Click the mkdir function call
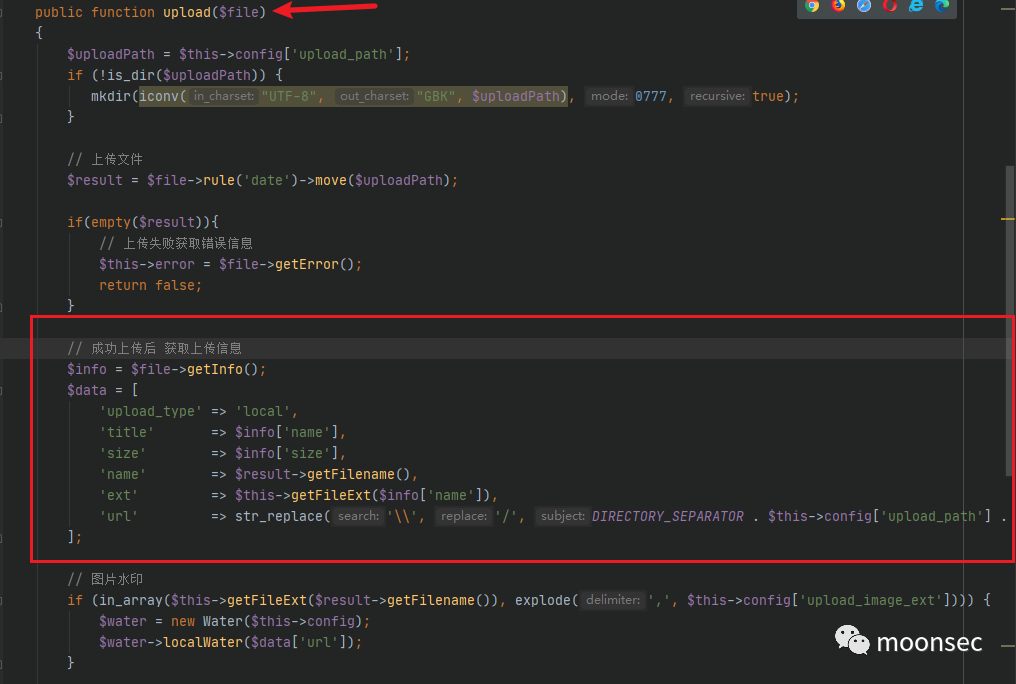 pos(111,97)
